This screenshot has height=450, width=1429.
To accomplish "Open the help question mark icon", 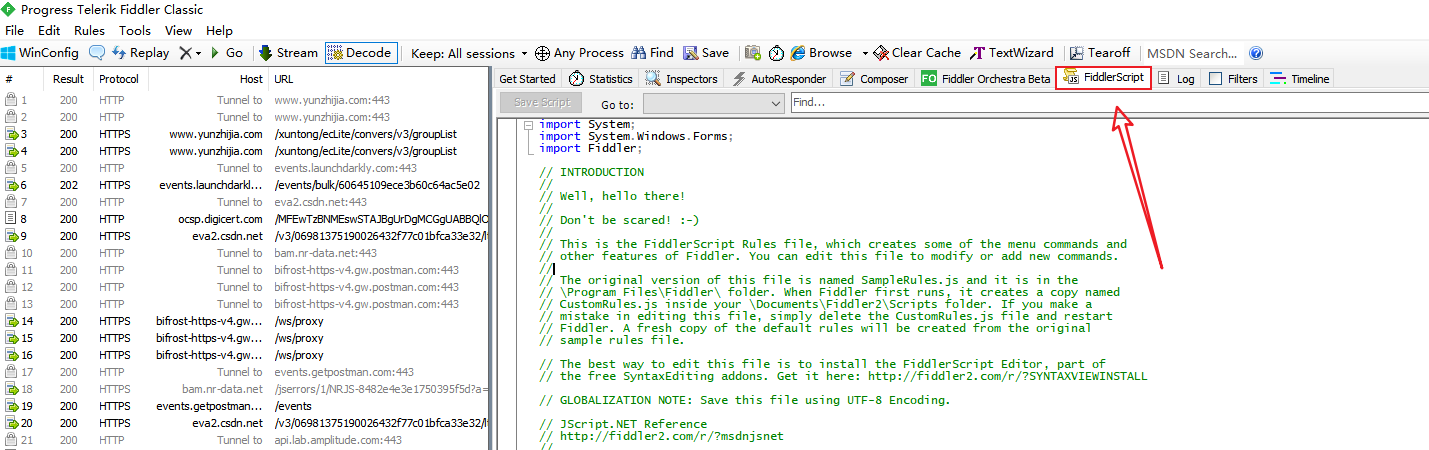I will (x=1256, y=53).
